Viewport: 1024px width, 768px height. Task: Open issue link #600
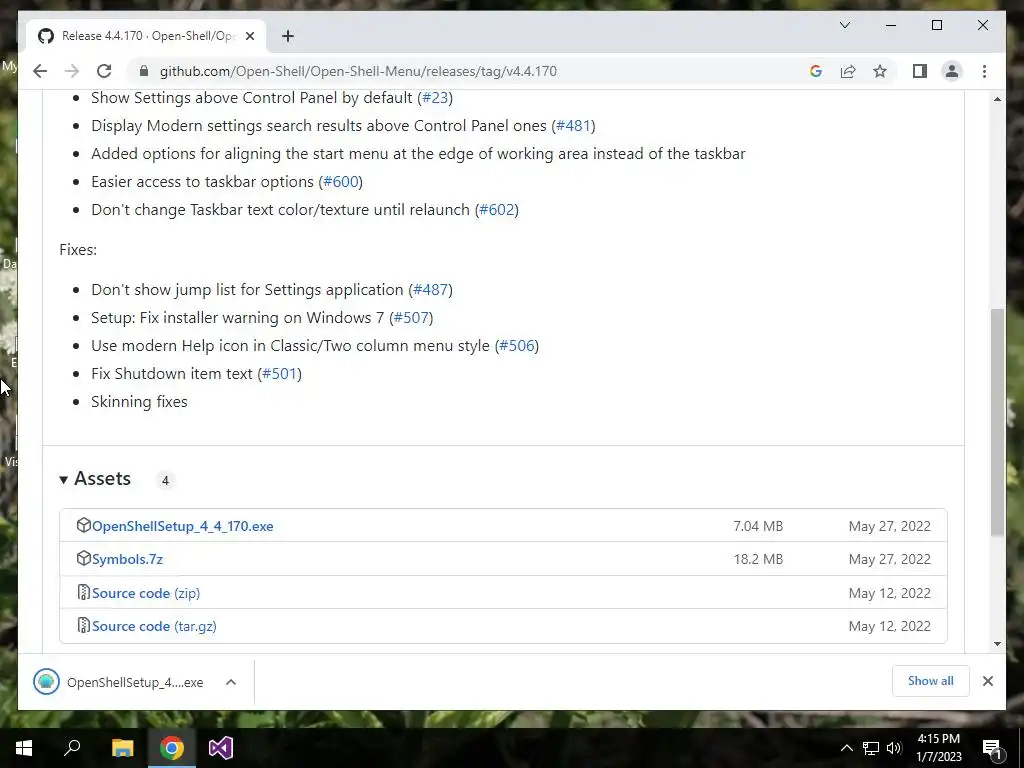tap(341, 182)
